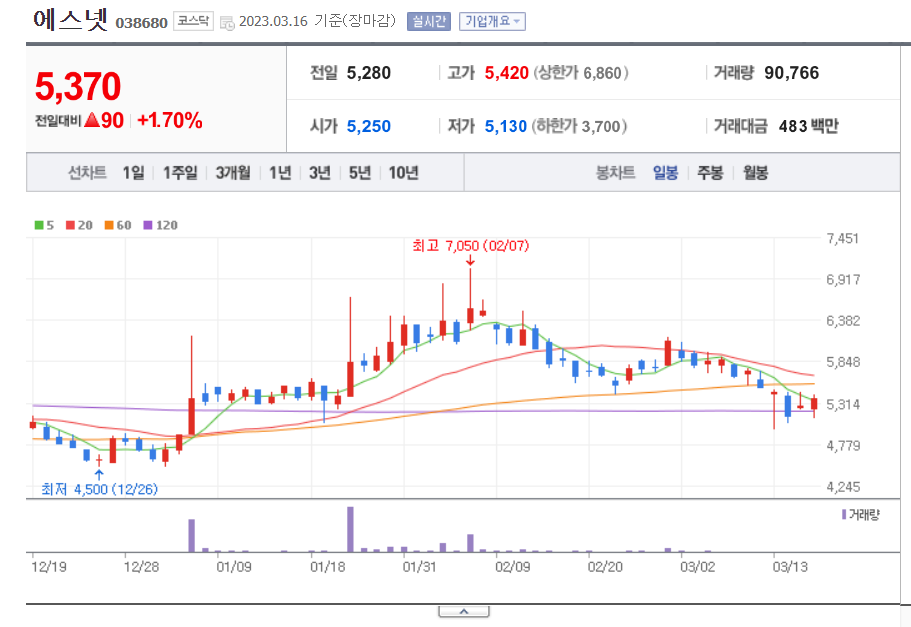
Task: Select the 1주일 line chart tab
Action: click(180, 173)
